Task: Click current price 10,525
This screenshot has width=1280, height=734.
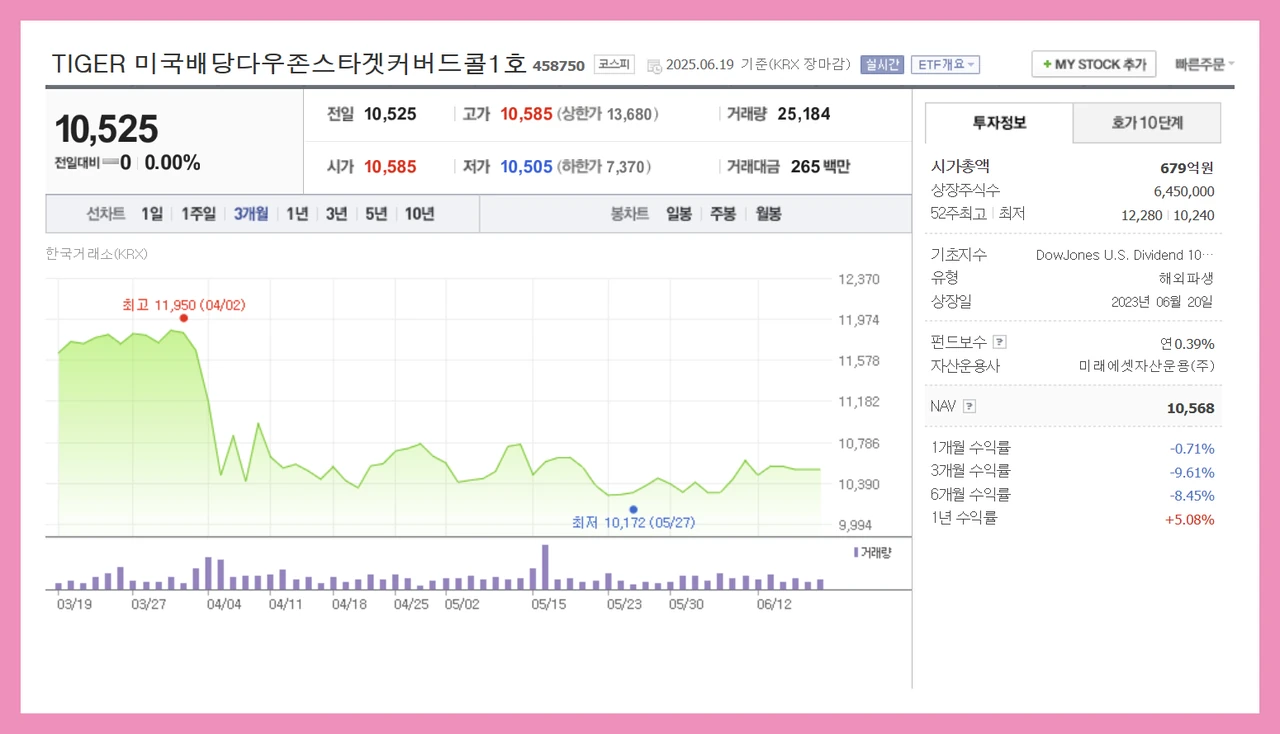Action: (106, 129)
